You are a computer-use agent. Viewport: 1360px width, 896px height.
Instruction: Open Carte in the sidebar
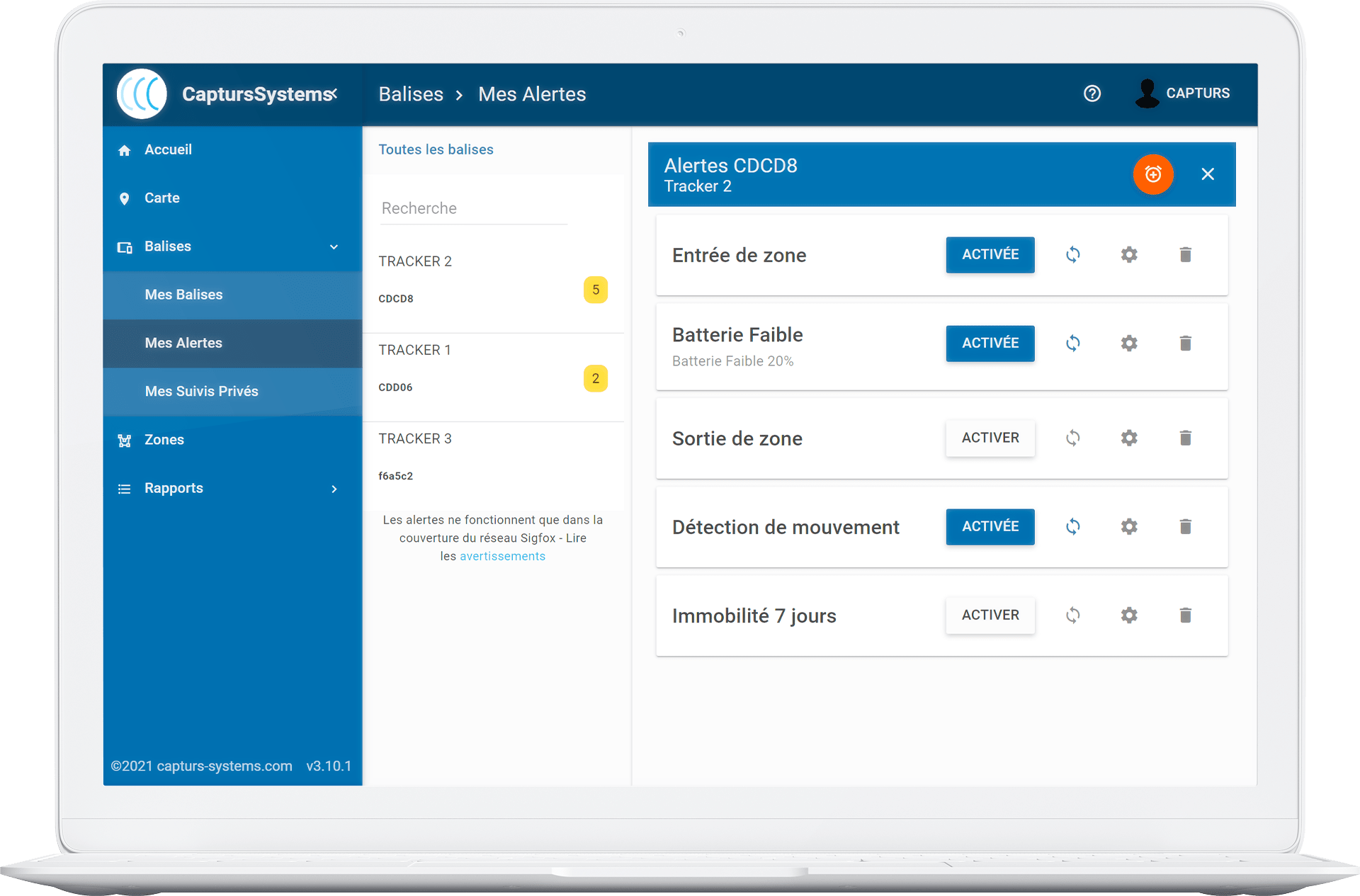(232, 198)
